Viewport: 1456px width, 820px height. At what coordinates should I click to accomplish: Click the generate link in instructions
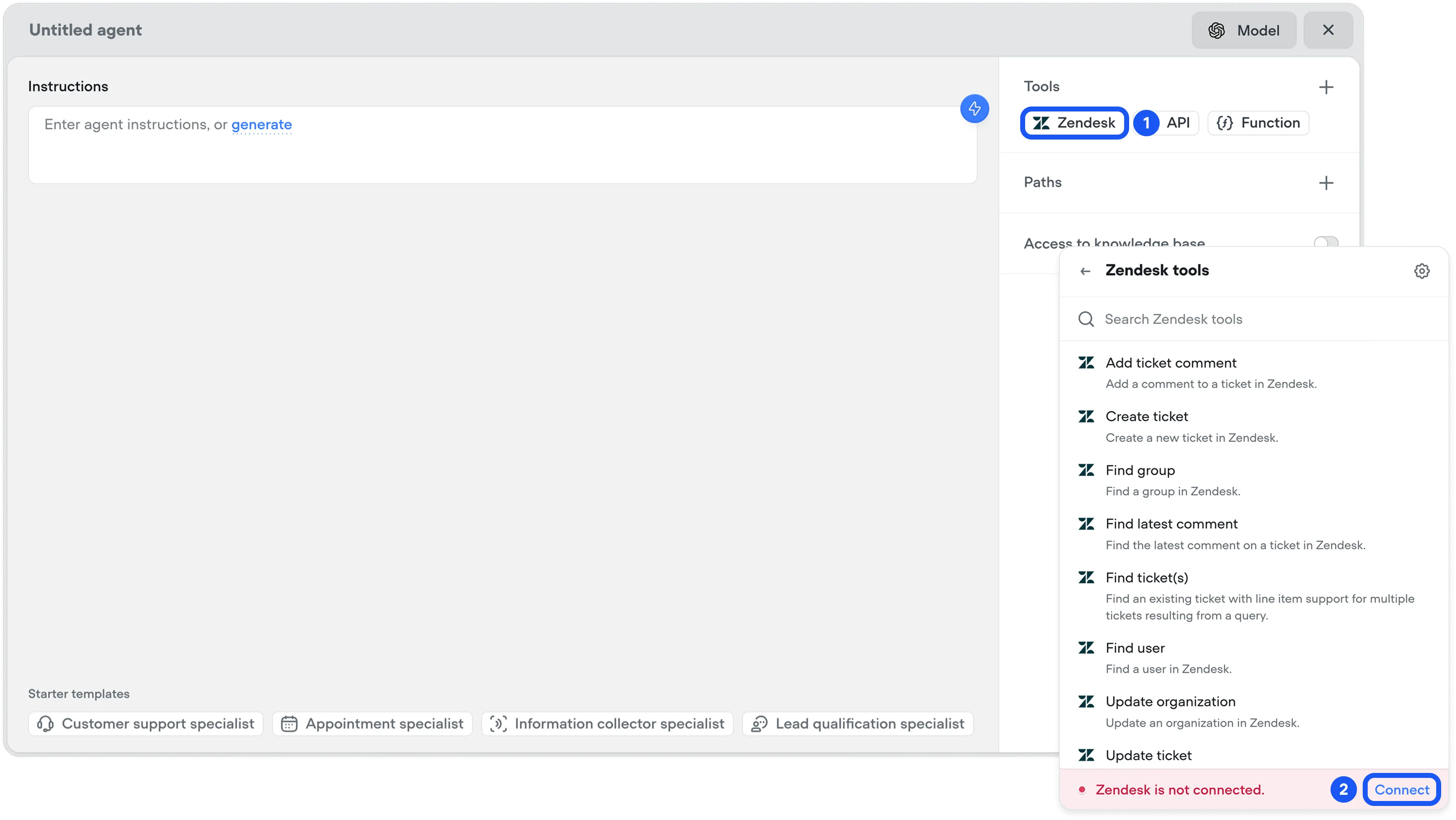[x=262, y=124]
